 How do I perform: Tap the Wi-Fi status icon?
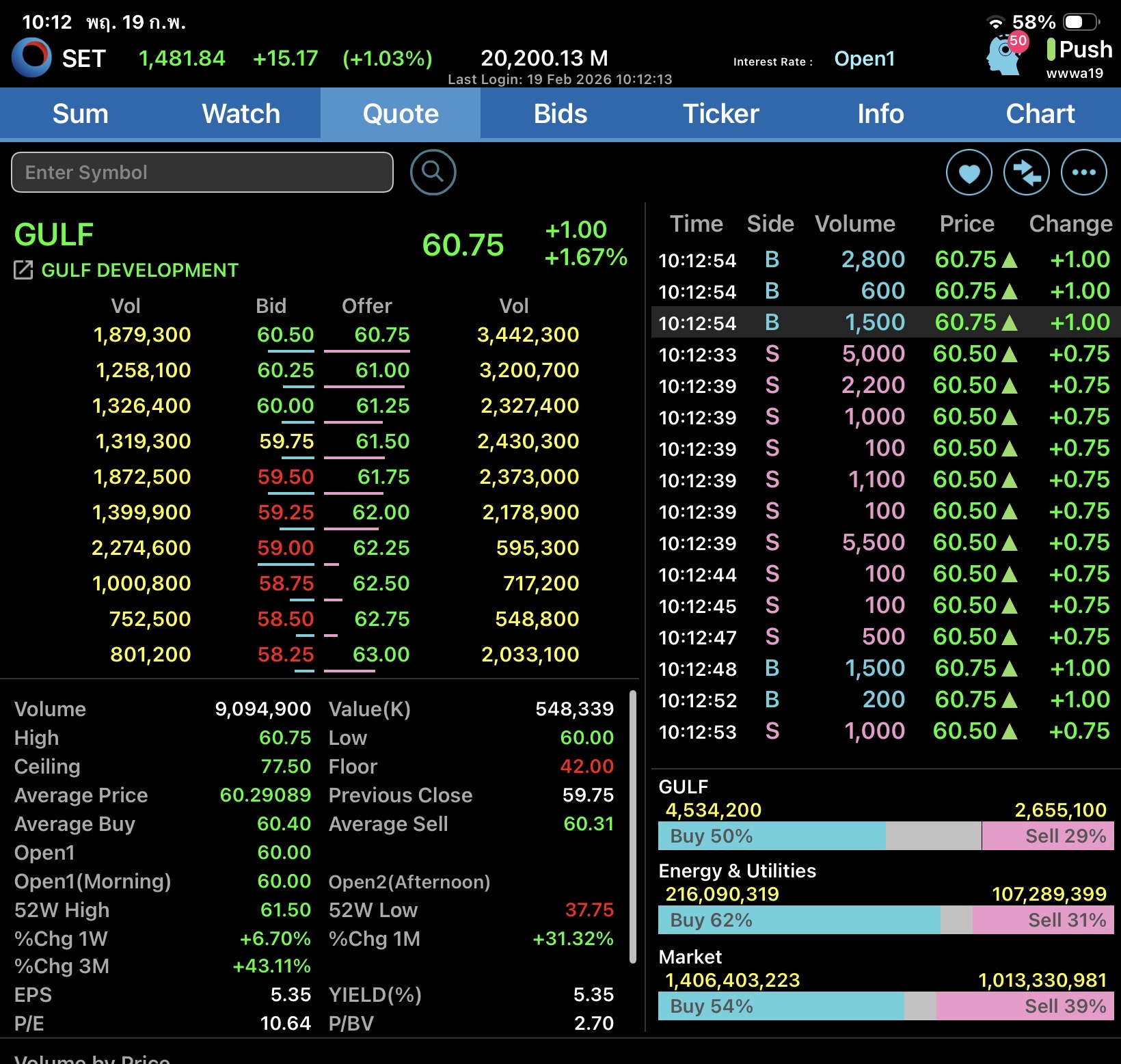[x=995, y=22]
